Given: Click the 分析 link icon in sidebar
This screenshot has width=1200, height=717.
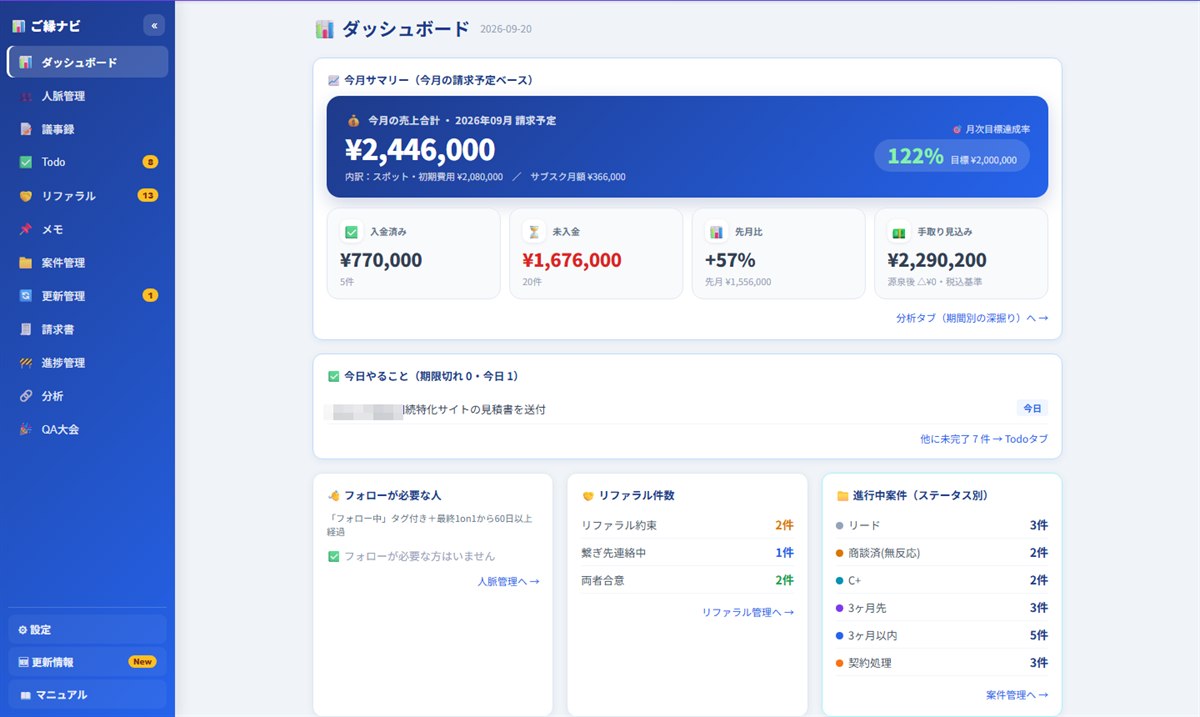Looking at the screenshot, I should tap(26, 396).
